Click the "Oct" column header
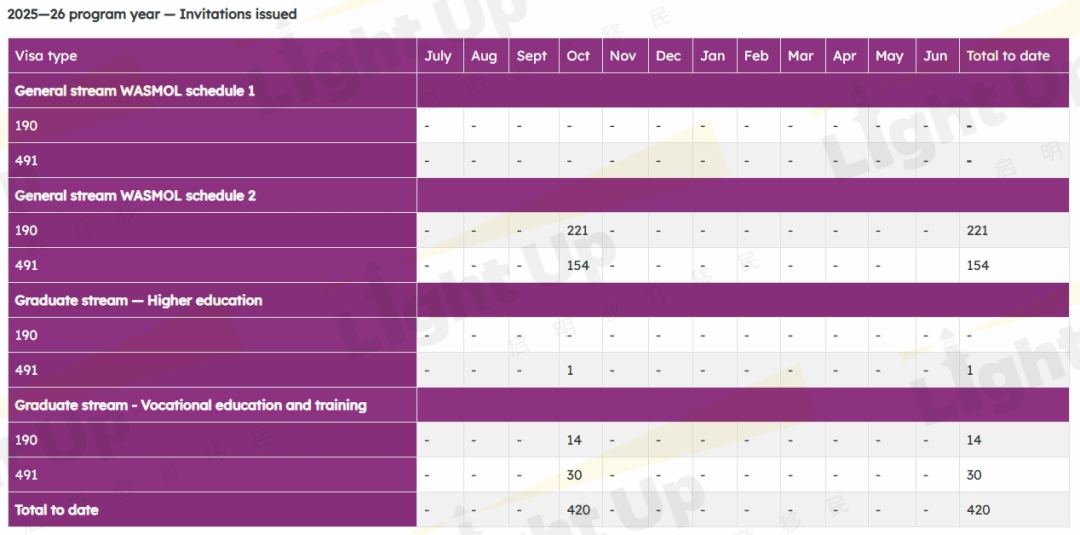 (578, 56)
